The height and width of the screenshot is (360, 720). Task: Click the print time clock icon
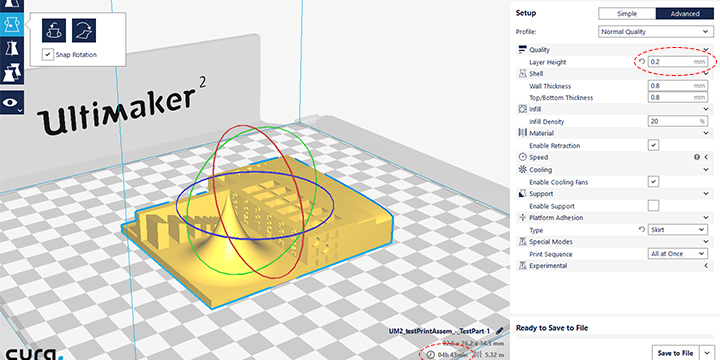pos(431,354)
